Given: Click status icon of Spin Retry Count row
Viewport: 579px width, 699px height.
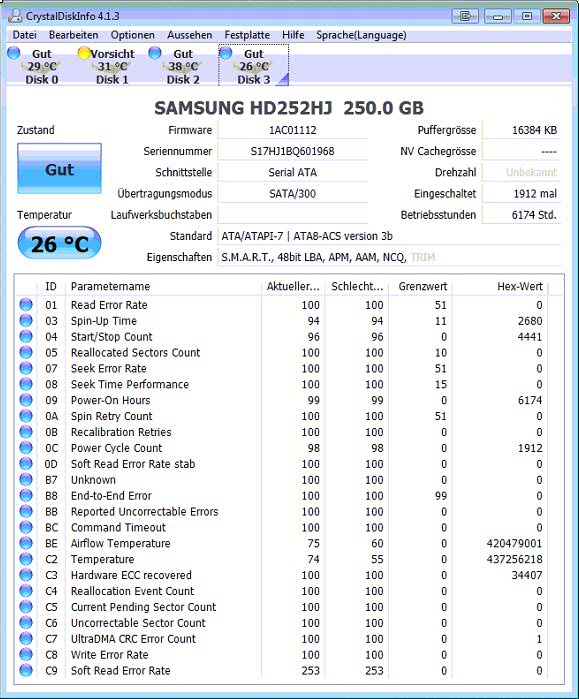Looking at the screenshot, I should (x=26, y=416).
